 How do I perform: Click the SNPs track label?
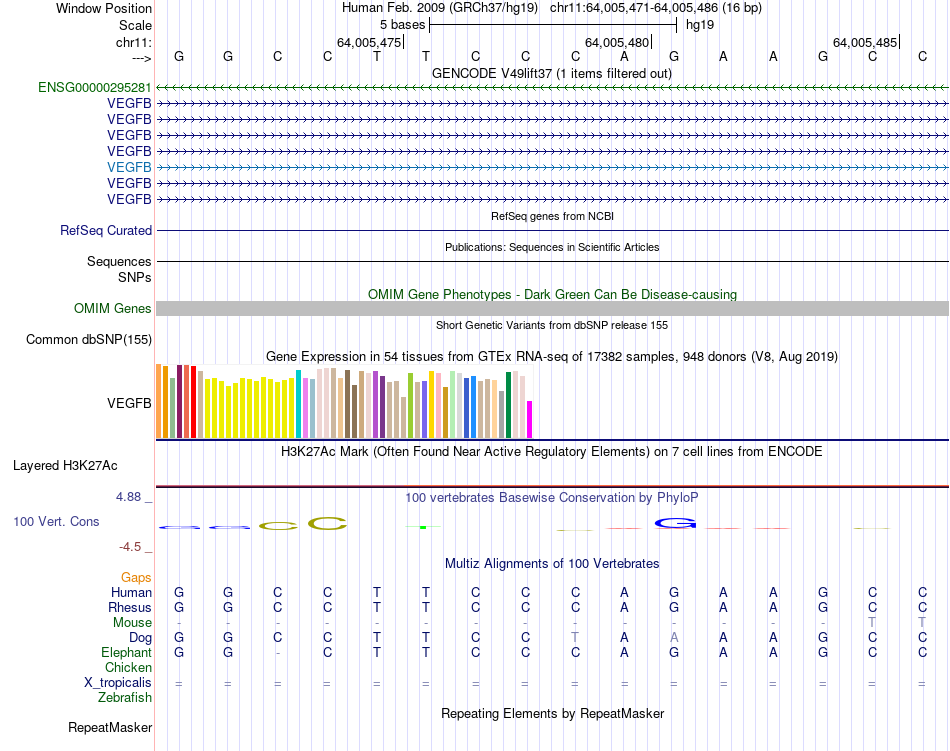[135, 277]
